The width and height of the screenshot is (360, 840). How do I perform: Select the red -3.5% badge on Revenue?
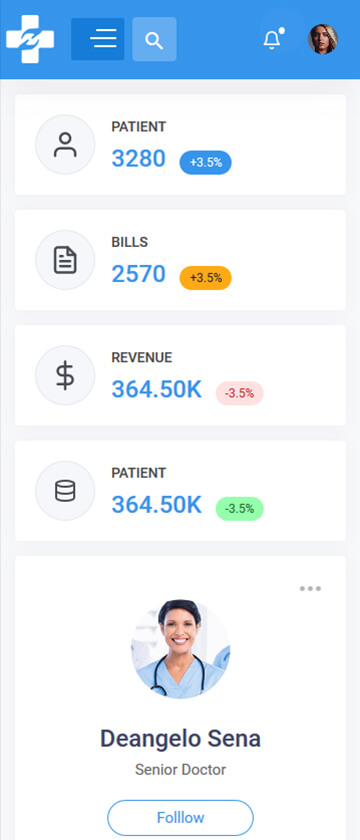point(239,393)
